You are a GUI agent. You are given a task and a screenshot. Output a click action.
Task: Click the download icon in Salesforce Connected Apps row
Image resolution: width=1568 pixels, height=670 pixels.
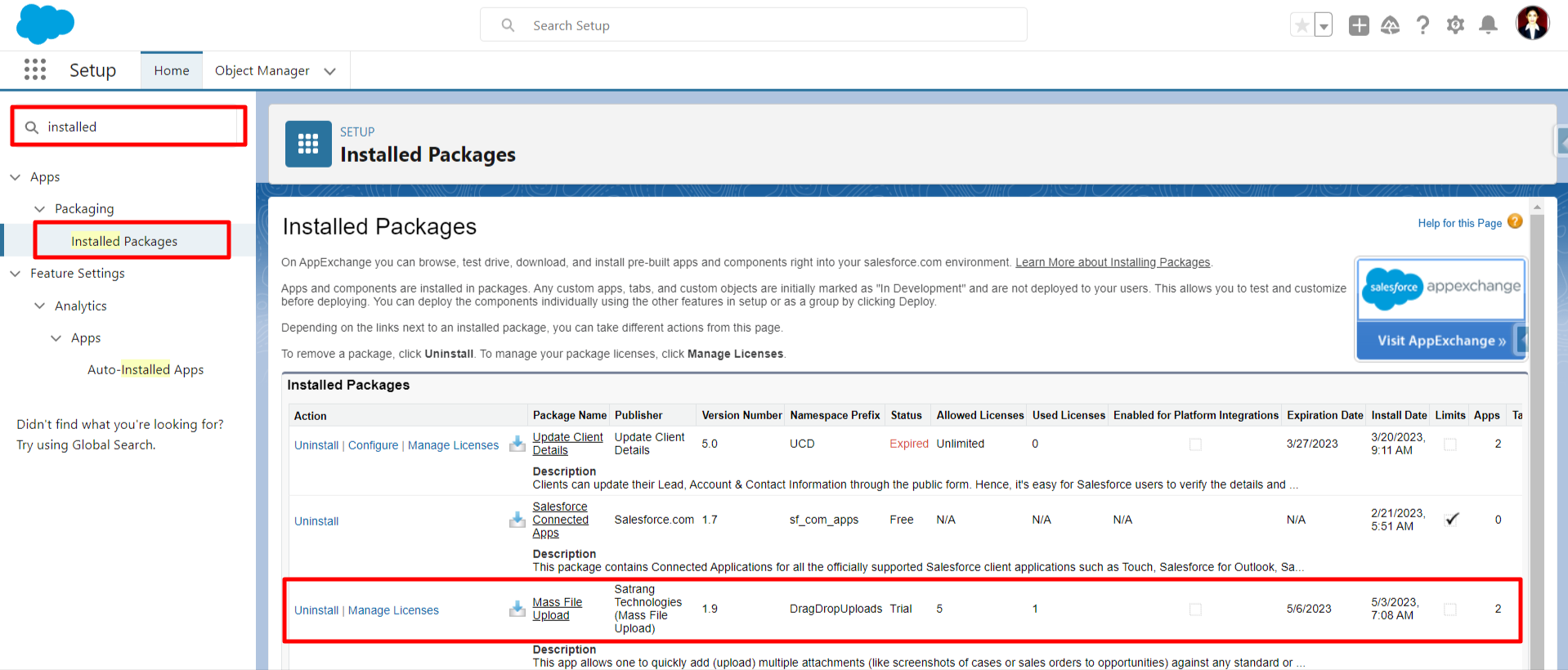click(x=517, y=520)
